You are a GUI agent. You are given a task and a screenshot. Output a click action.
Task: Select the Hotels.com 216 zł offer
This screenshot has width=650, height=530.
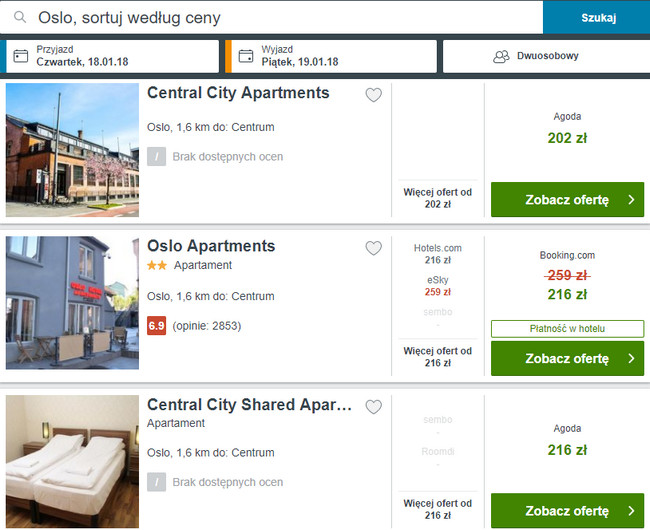coord(438,254)
